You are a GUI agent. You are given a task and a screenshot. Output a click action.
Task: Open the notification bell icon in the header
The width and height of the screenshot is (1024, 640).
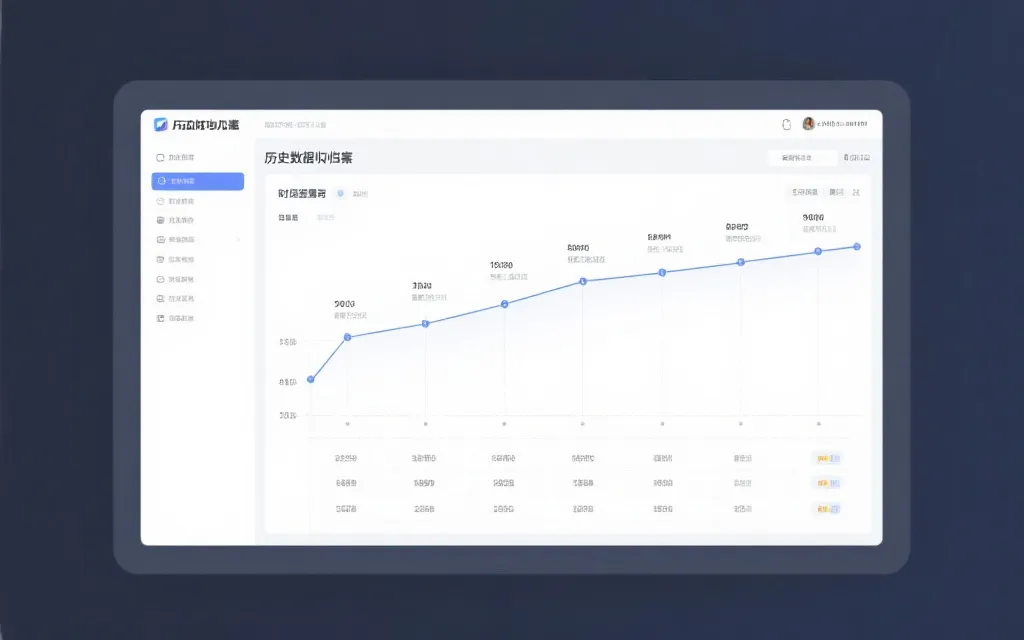786,122
